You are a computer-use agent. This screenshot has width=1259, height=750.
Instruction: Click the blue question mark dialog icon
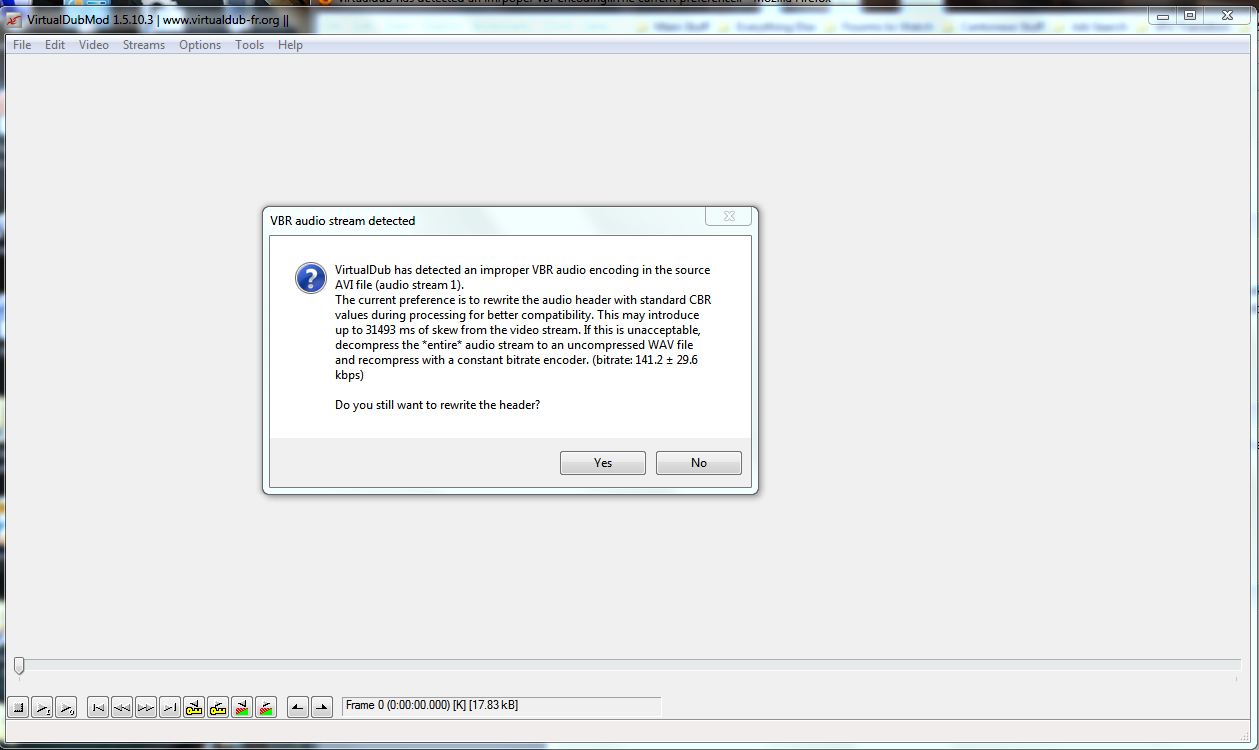(311, 278)
